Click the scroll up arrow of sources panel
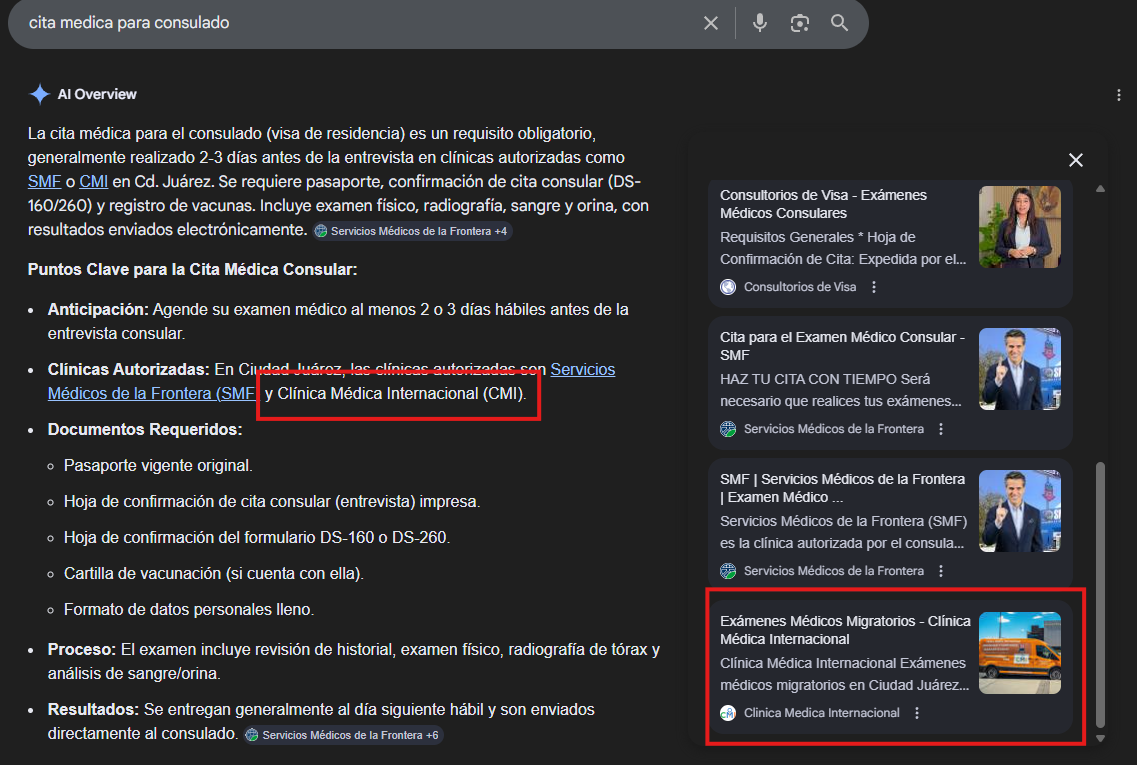The image size is (1137, 765). click(x=1100, y=189)
